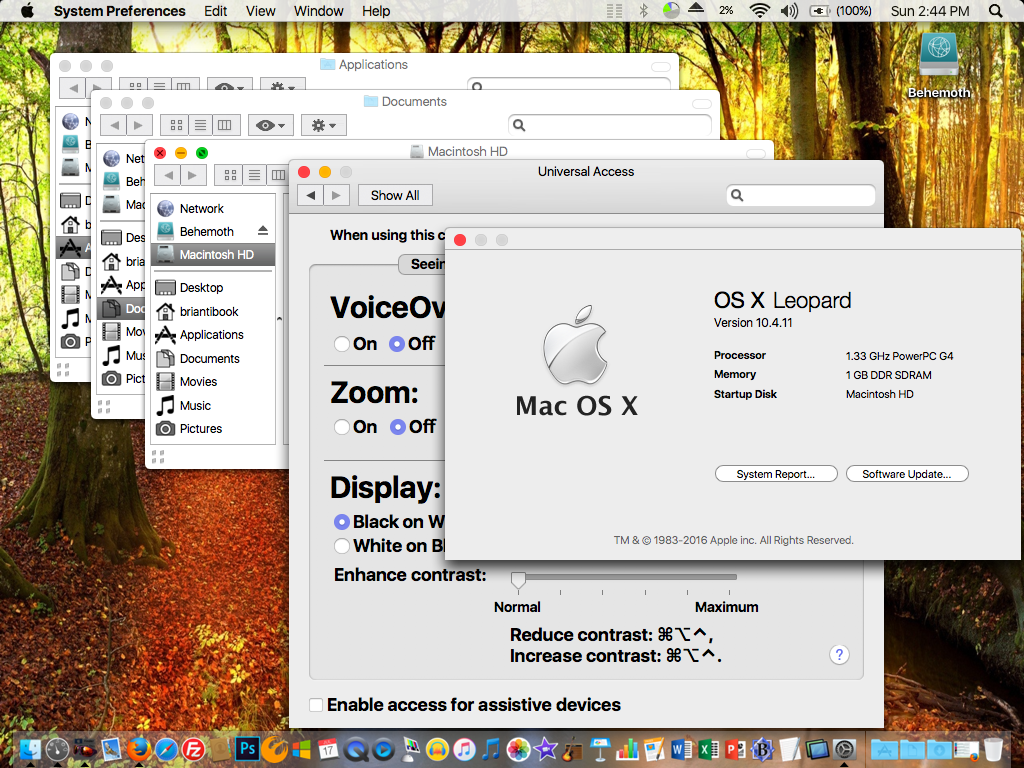Open the Edit menu
Screen dimensions: 1024x768
(216, 10)
